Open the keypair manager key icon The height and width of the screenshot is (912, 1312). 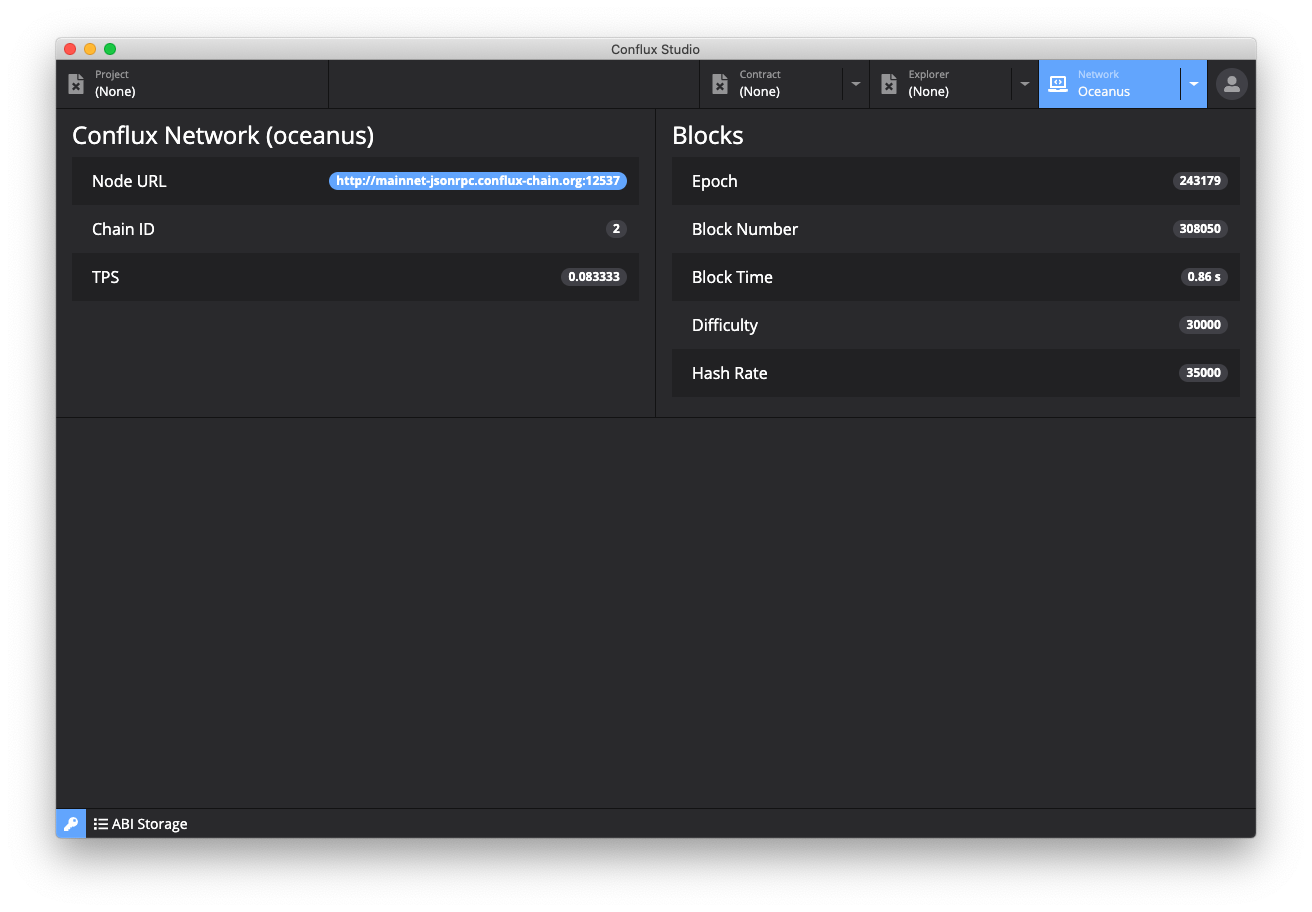pyautogui.click(x=71, y=824)
